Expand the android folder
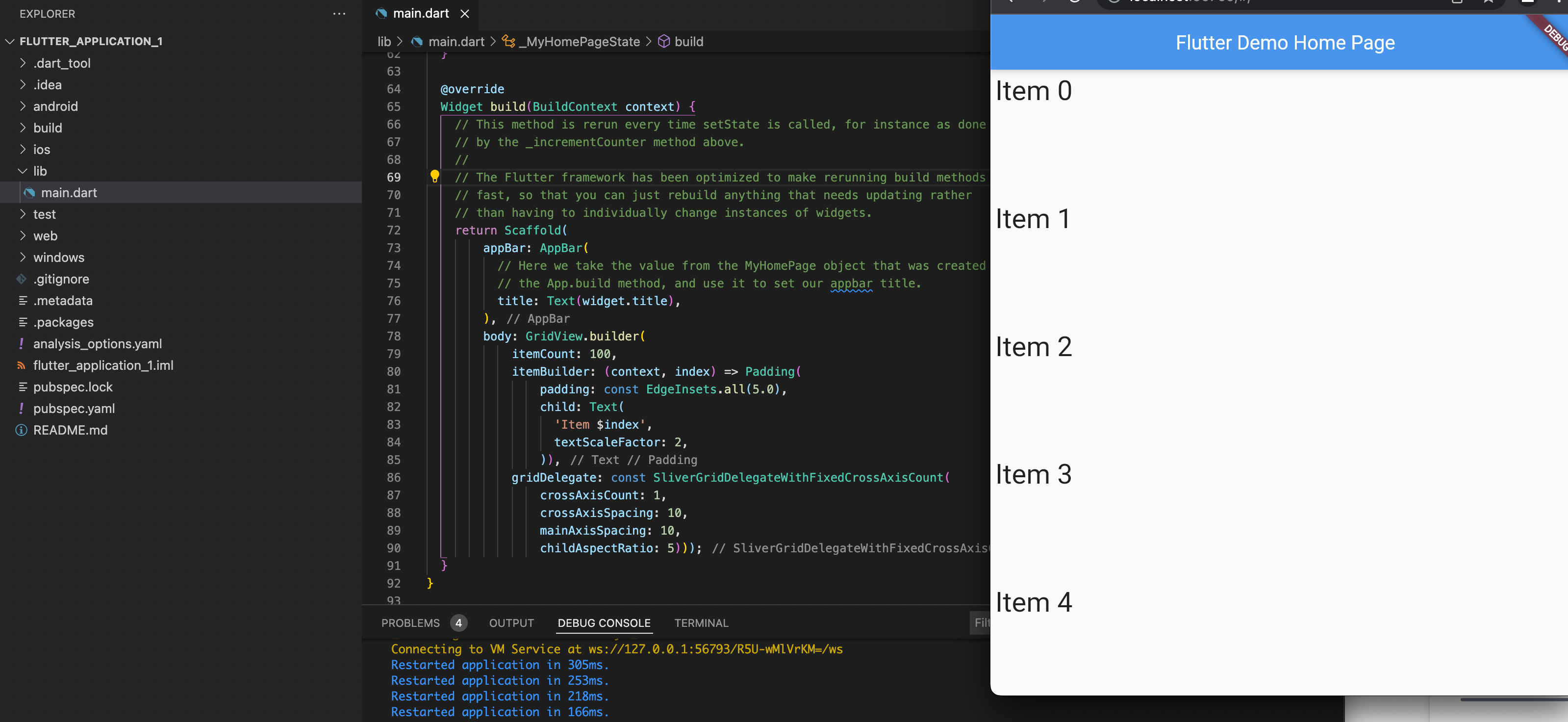The height and width of the screenshot is (722, 1568). coord(23,106)
